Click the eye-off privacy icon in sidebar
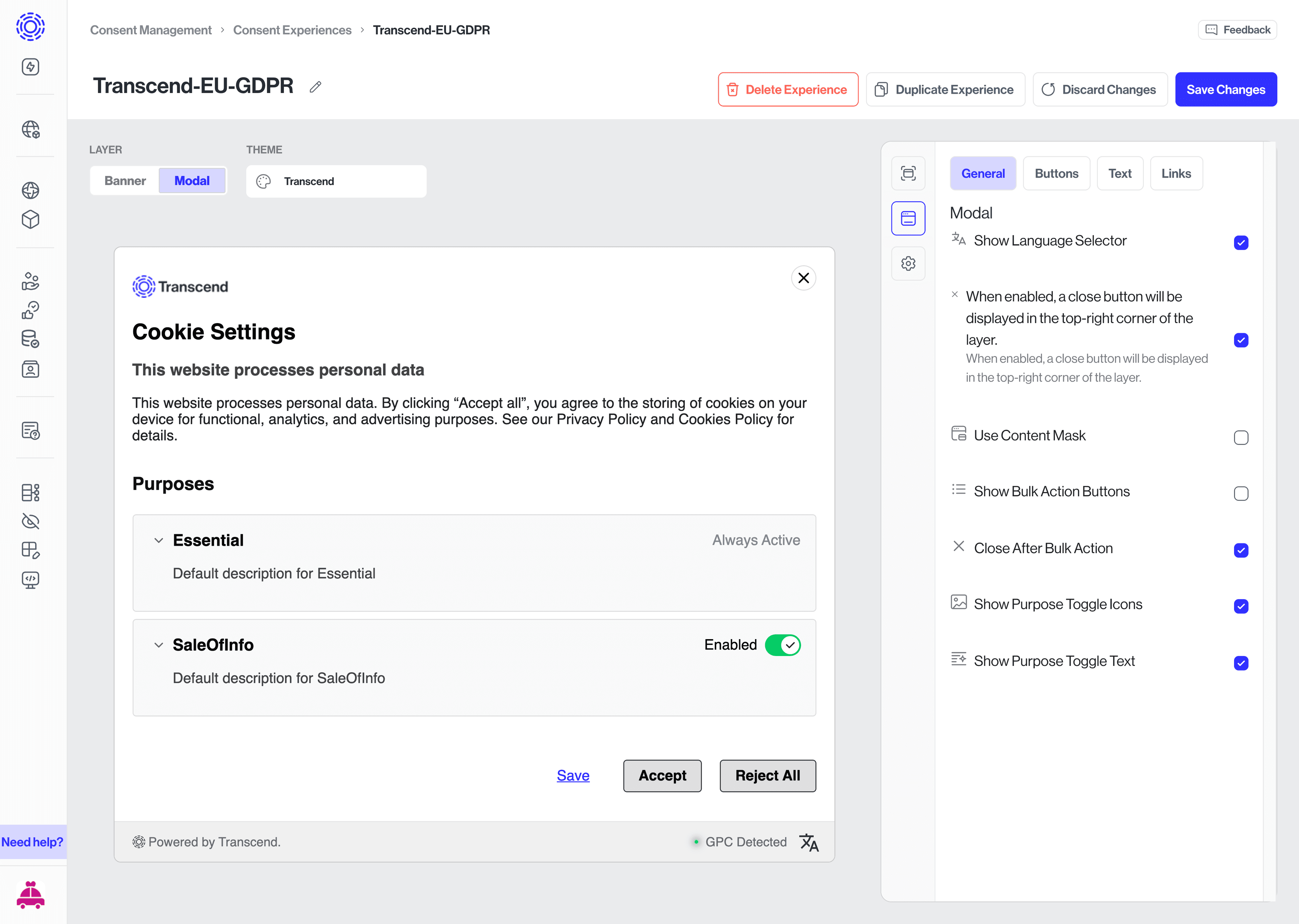 pos(29,521)
